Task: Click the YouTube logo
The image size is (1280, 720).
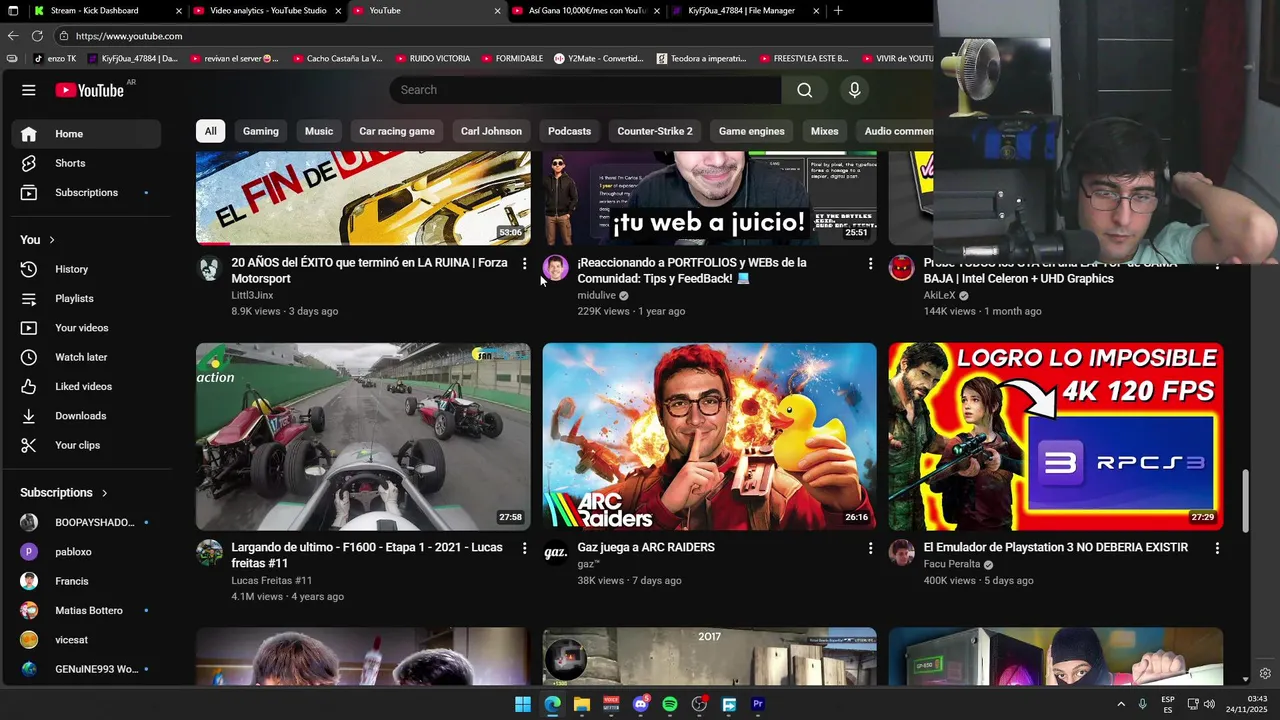Action: pos(89,90)
